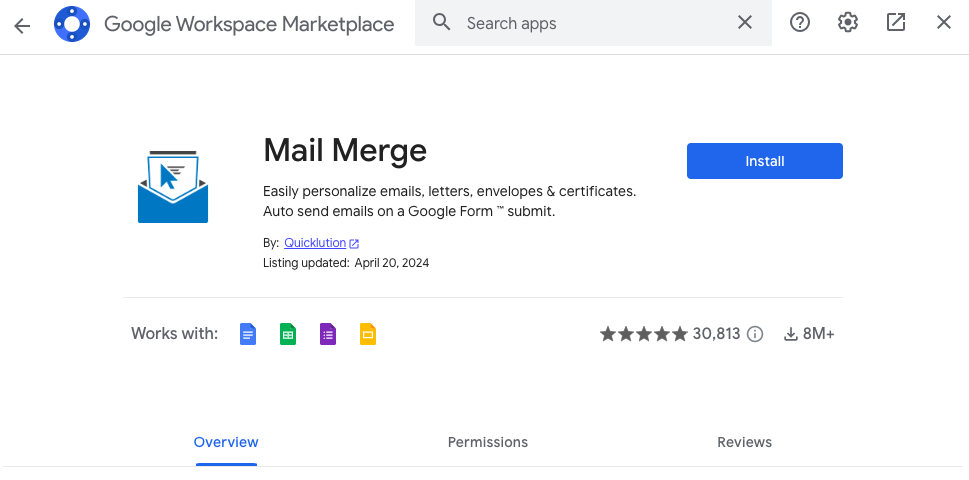Click the magnifier search icon
This screenshot has width=969, height=480.
(x=441, y=23)
